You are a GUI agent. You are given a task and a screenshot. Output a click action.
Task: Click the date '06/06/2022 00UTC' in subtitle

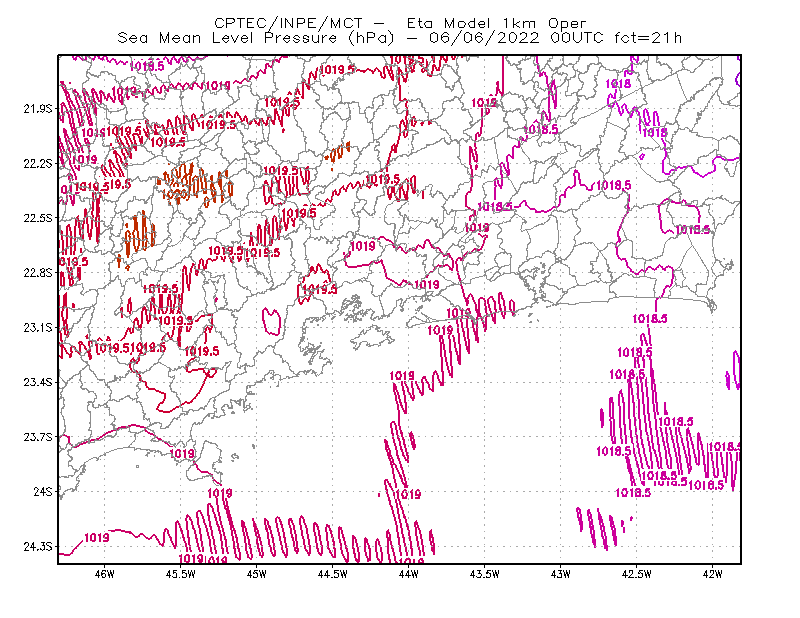[x=516, y=38]
